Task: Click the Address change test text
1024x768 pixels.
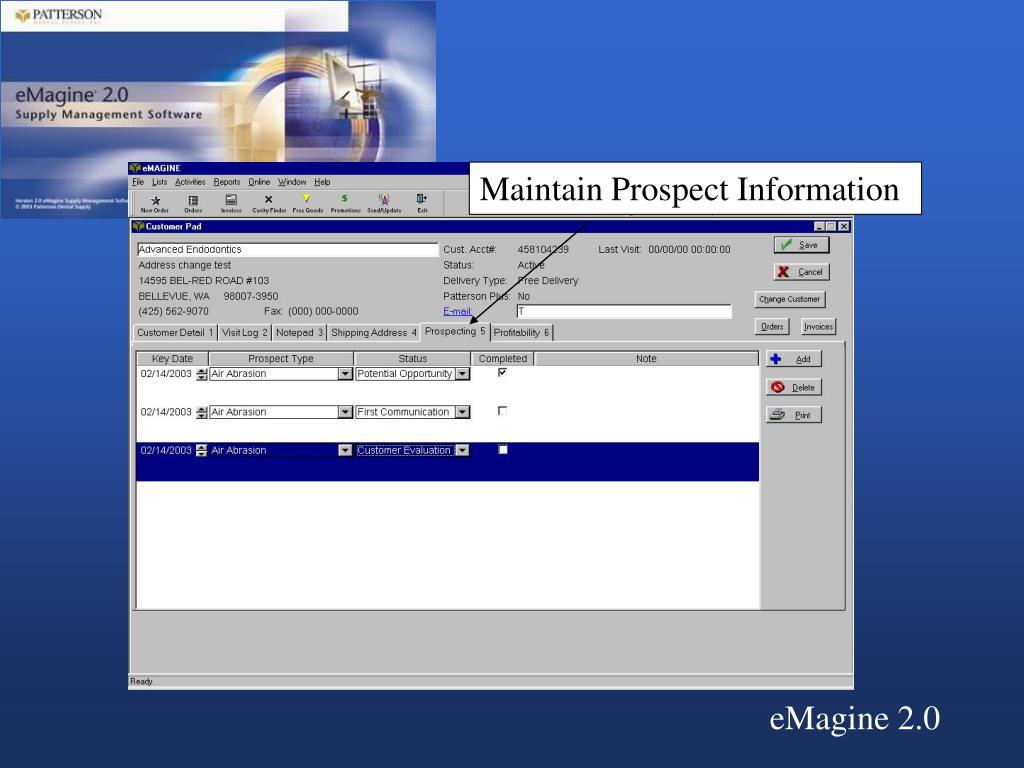Action: coord(184,265)
